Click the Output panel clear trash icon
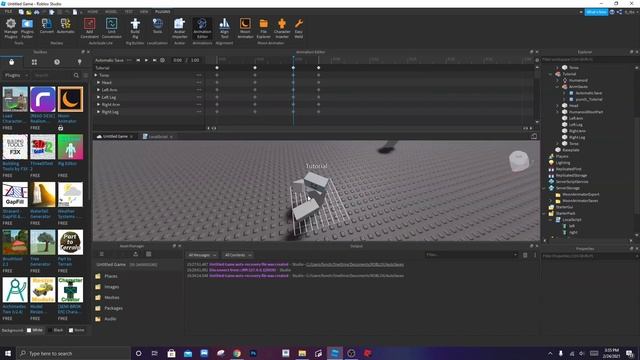This screenshot has height=360, width=640. click(x=525, y=255)
